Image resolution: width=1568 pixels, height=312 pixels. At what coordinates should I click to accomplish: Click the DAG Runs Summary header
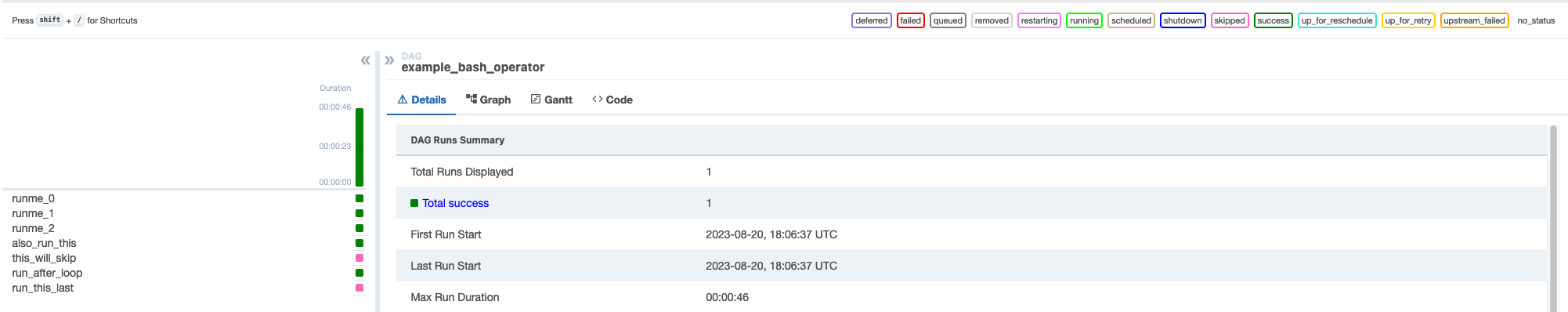457,140
